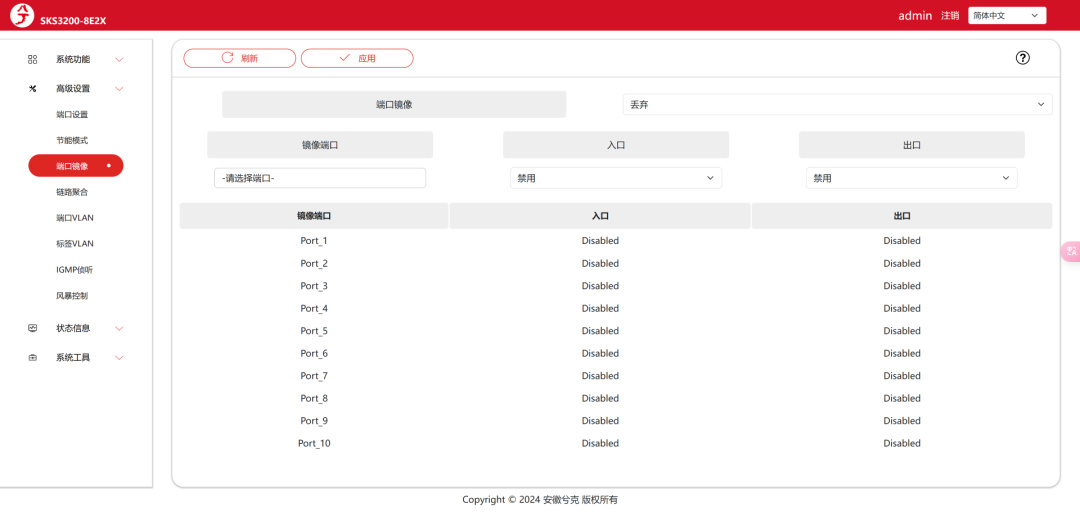Click Port_1 入口 Disabled cell
The height and width of the screenshot is (512, 1080).
(600, 240)
